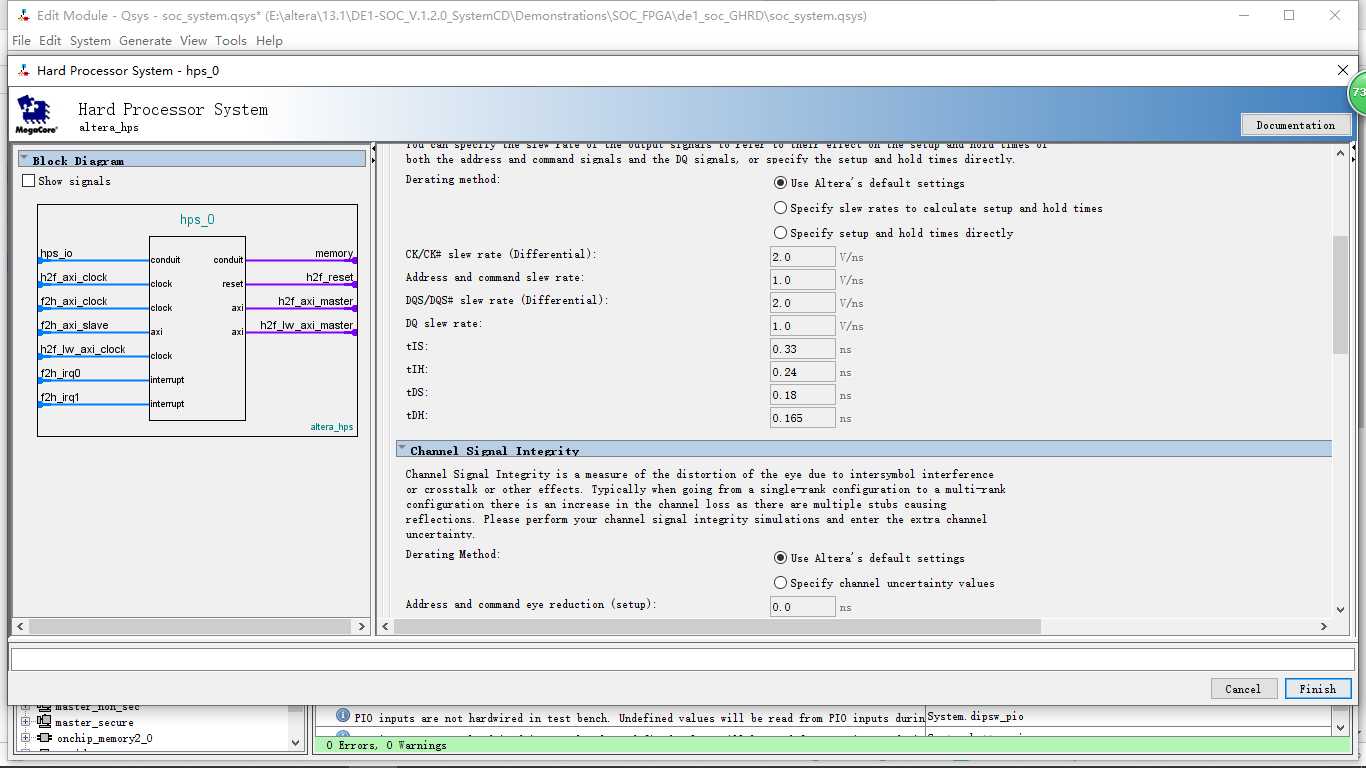Viewport: 1366px width, 768px height.
Task: Click the DQ slew rate field
Action: coord(802,326)
